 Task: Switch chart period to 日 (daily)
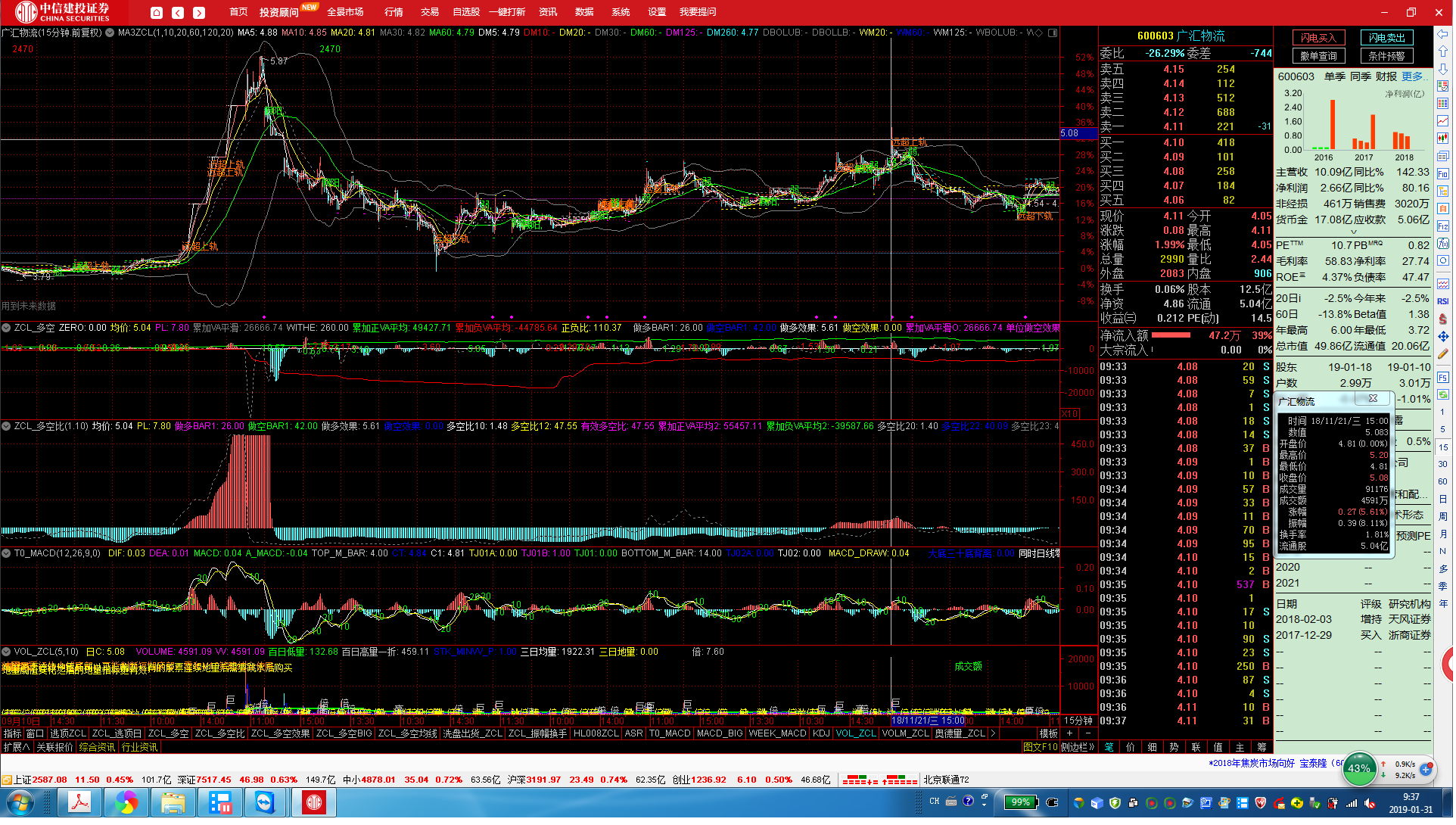(x=1443, y=499)
